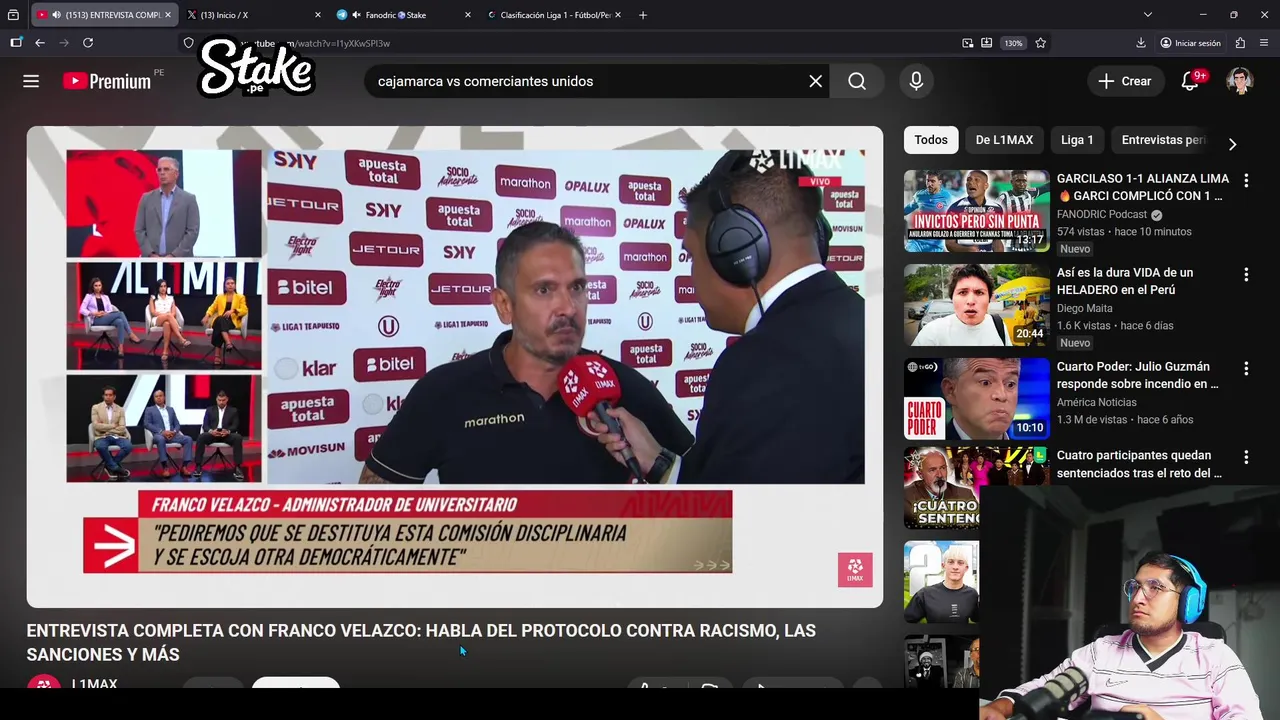The width and height of the screenshot is (1280, 720).
Task: Mute audio on the YouTube tab
Action: pos(56,15)
